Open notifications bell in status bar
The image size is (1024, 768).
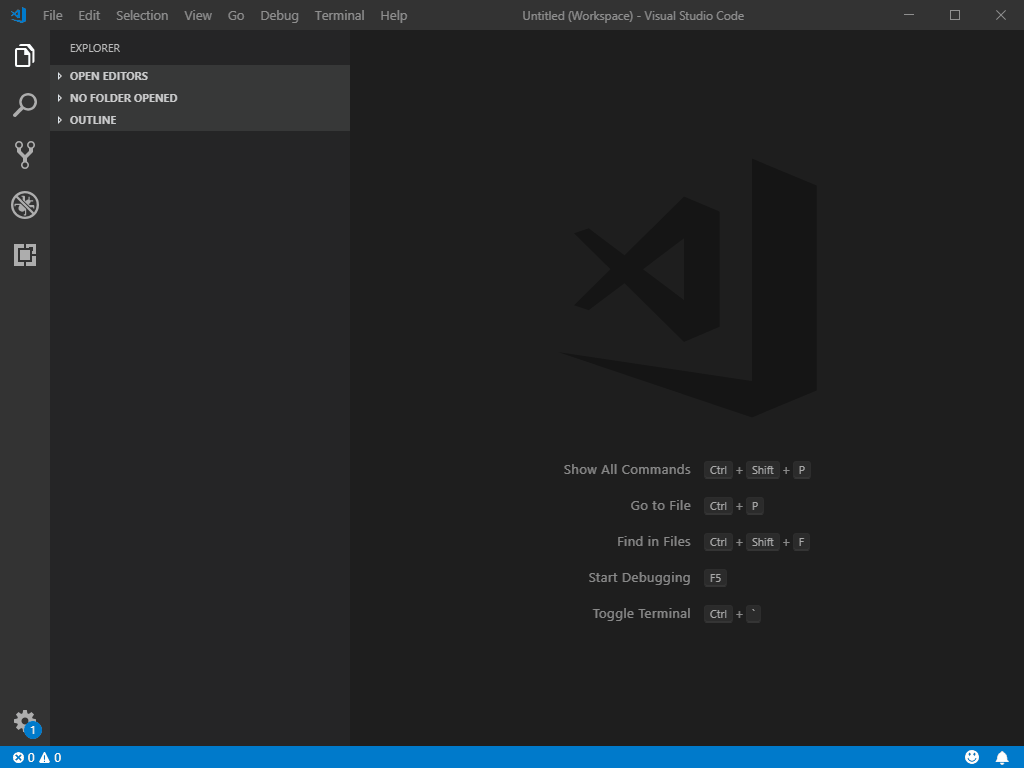[x=1002, y=757]
